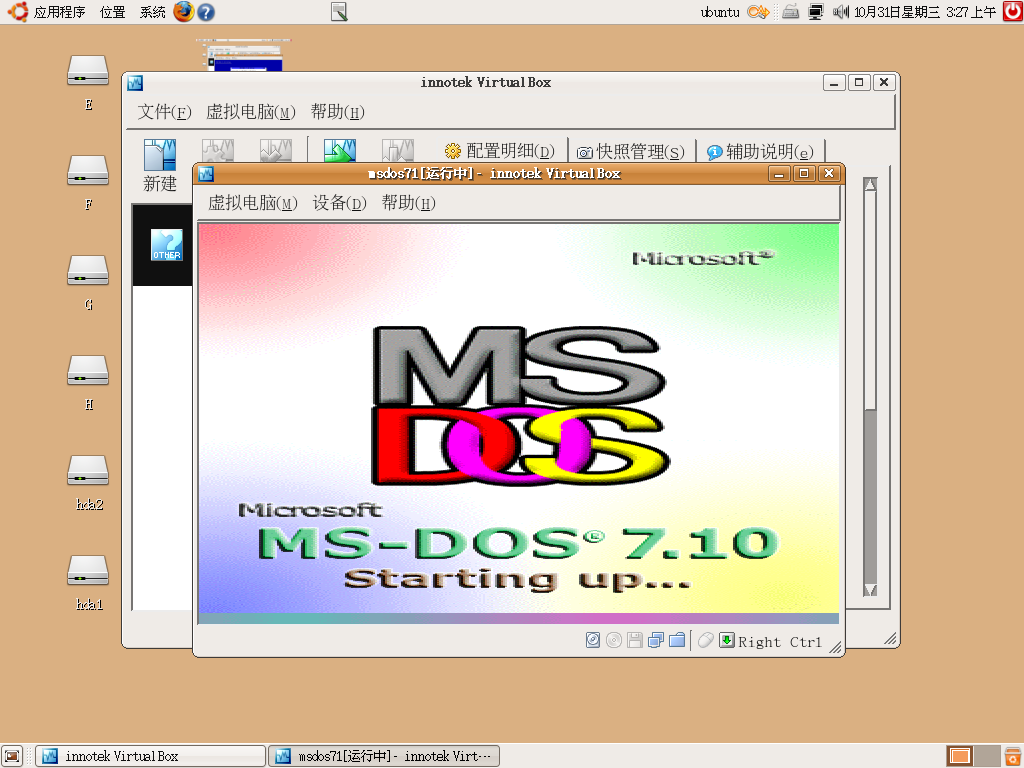Click CD/DVD indicator in VM status bar
Image resolution: width=1024 pixels, height=768 pixels.
click(x=614, y=641)
